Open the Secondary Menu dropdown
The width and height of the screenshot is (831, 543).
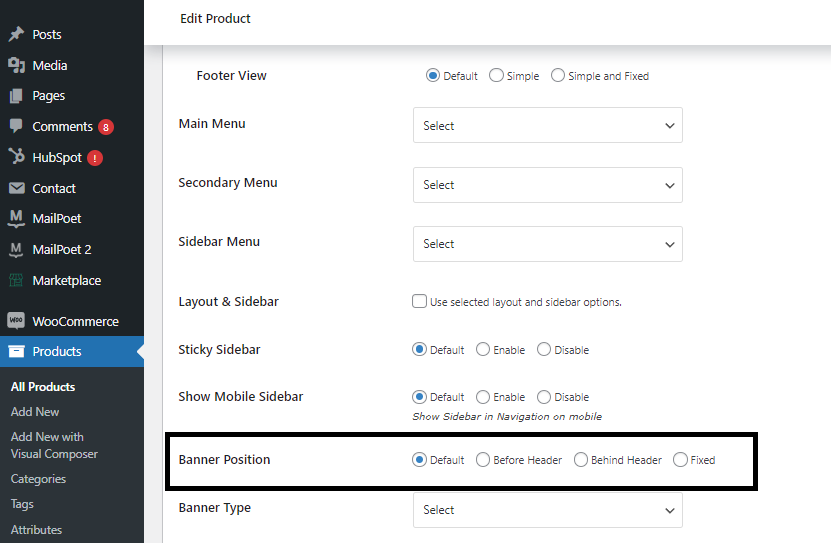click(547, 185)
